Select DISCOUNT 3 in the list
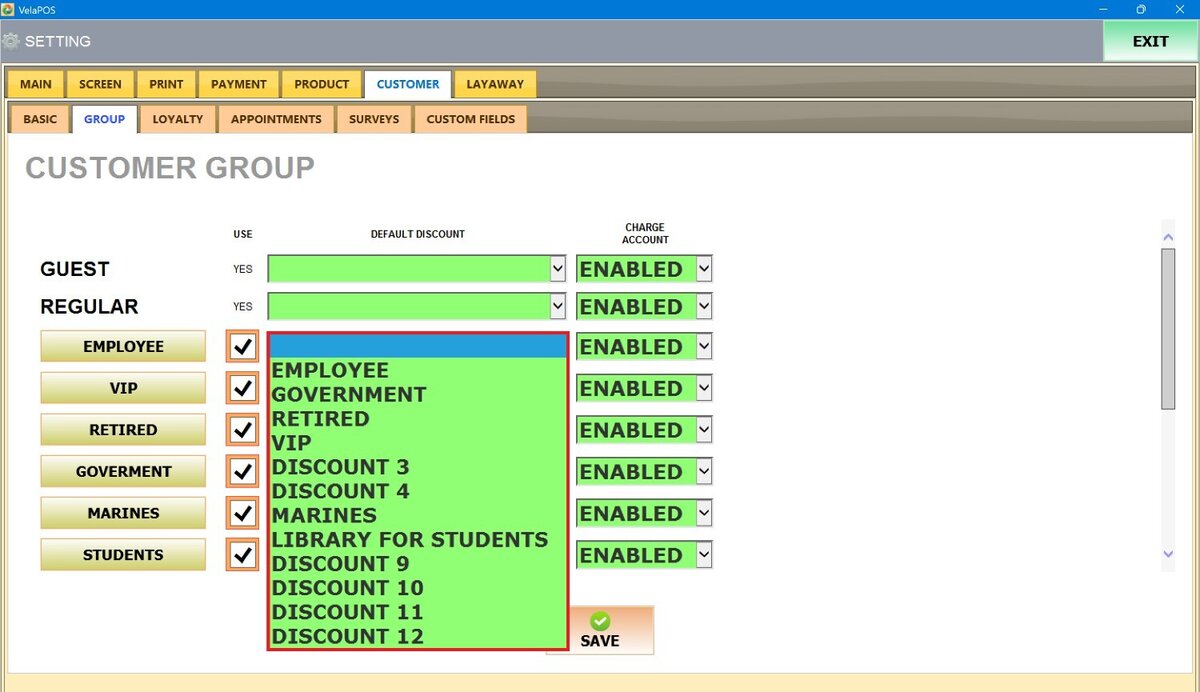The height and width of the screenshot is (692, 1200). (418, 467)
